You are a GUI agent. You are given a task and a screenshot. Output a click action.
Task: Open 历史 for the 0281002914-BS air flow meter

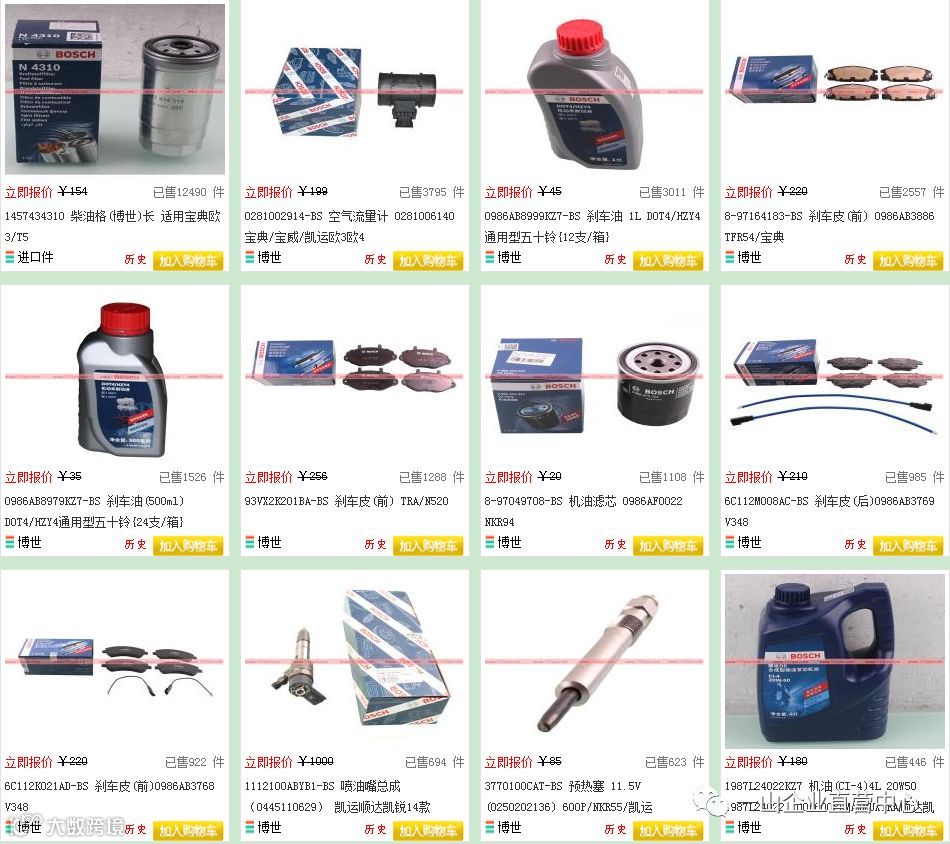(x=375, y=259)
